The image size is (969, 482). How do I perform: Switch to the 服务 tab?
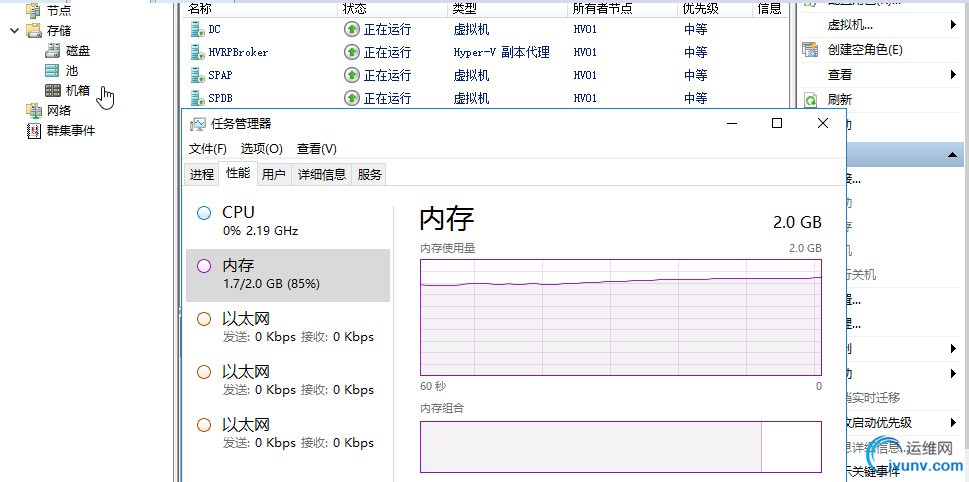pyautogui.click(x=370, y=175)
